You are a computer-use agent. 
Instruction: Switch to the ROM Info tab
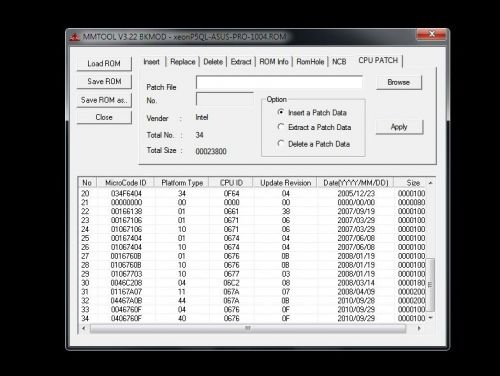(x=274, y=62)
